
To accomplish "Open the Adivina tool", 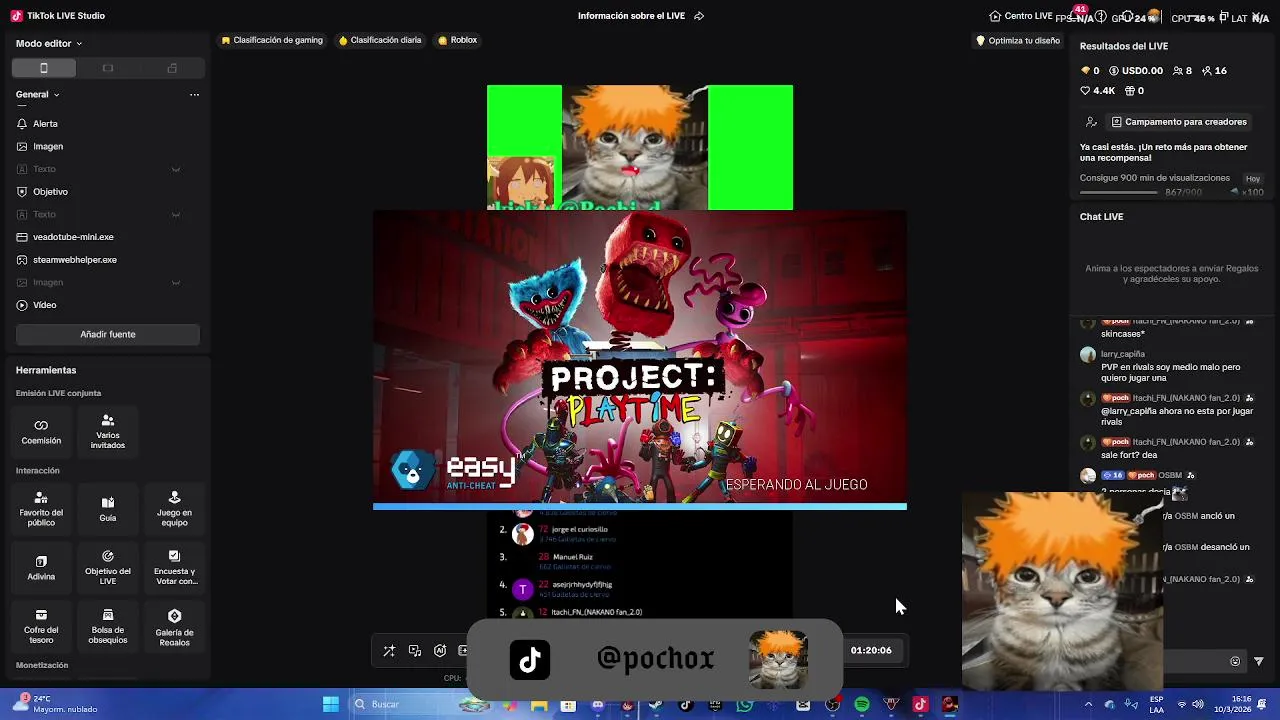I will coord(41,568).
